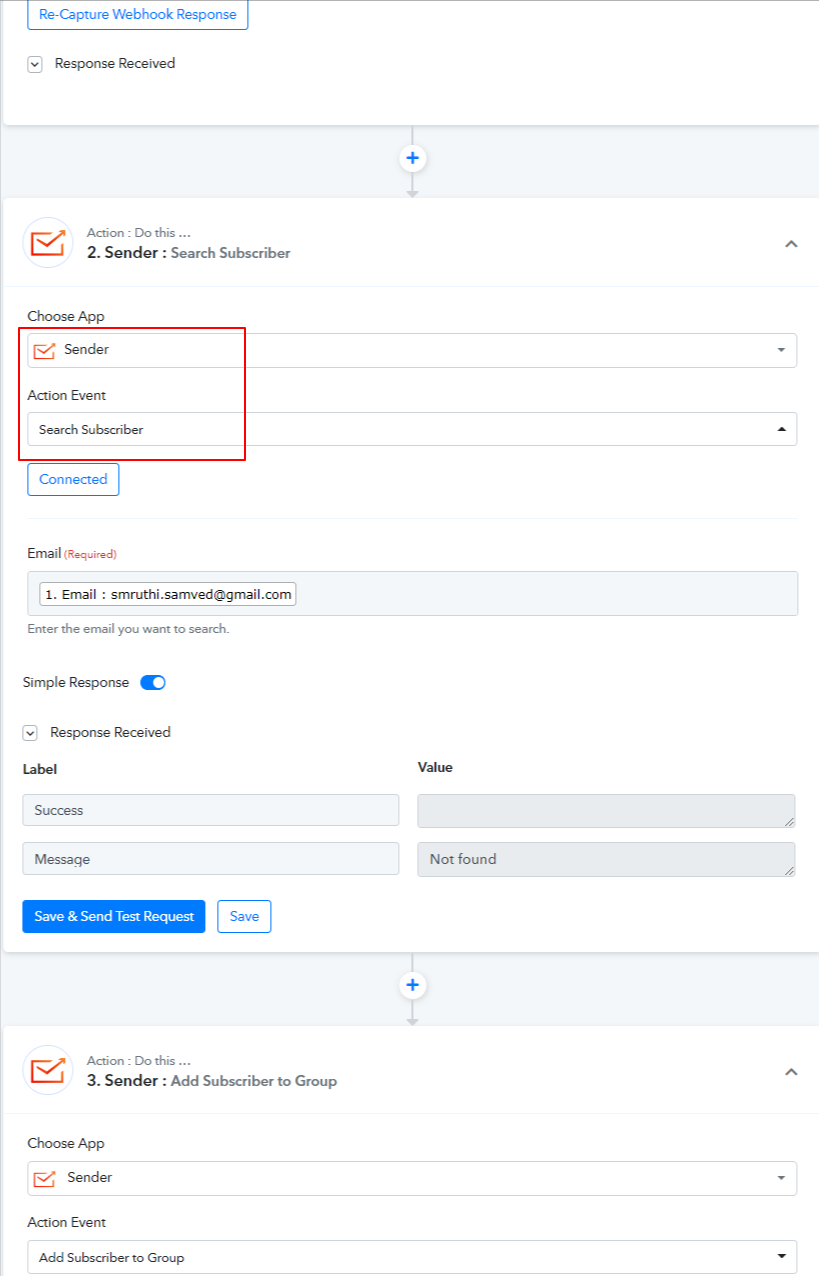Screen dimensions: 819x1276
Task: Click Re-Capture Webhook Response button
Action: (x=138, y=15)
